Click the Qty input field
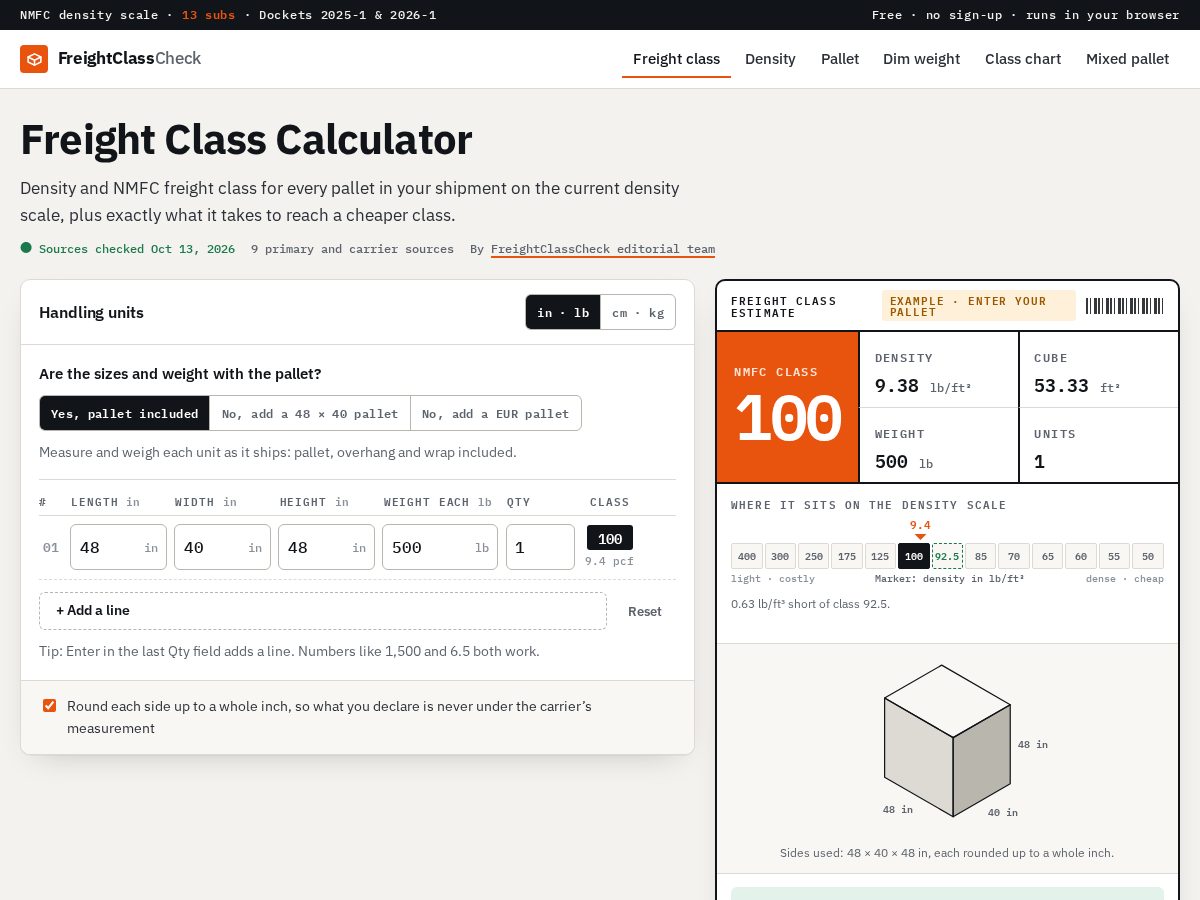Viewport: 1200px width, 900px height. coord(540,547)
